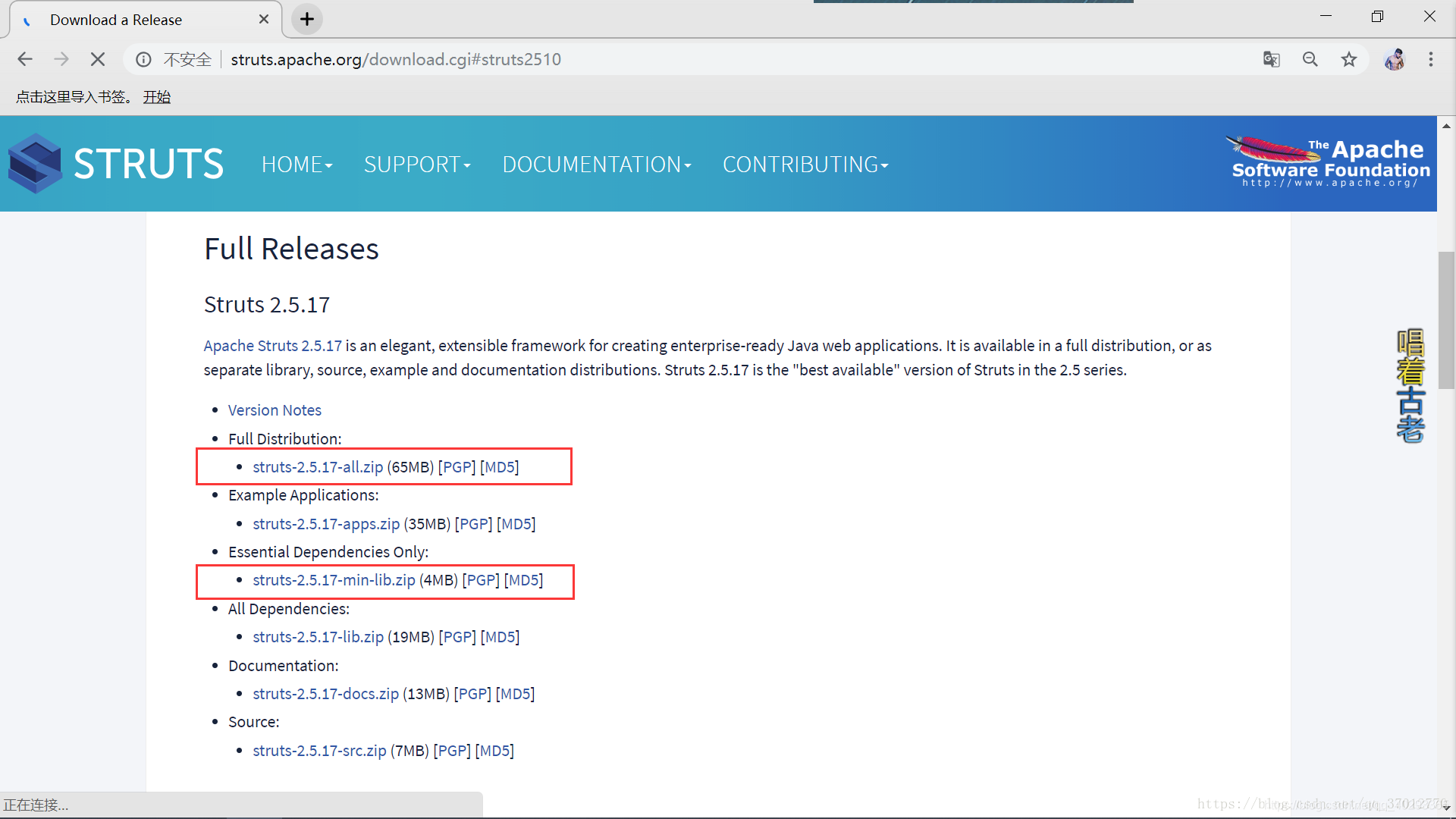This screenshot has width=1456, height=819.
Task: Go back to previous page
Action: coord(25,59)
